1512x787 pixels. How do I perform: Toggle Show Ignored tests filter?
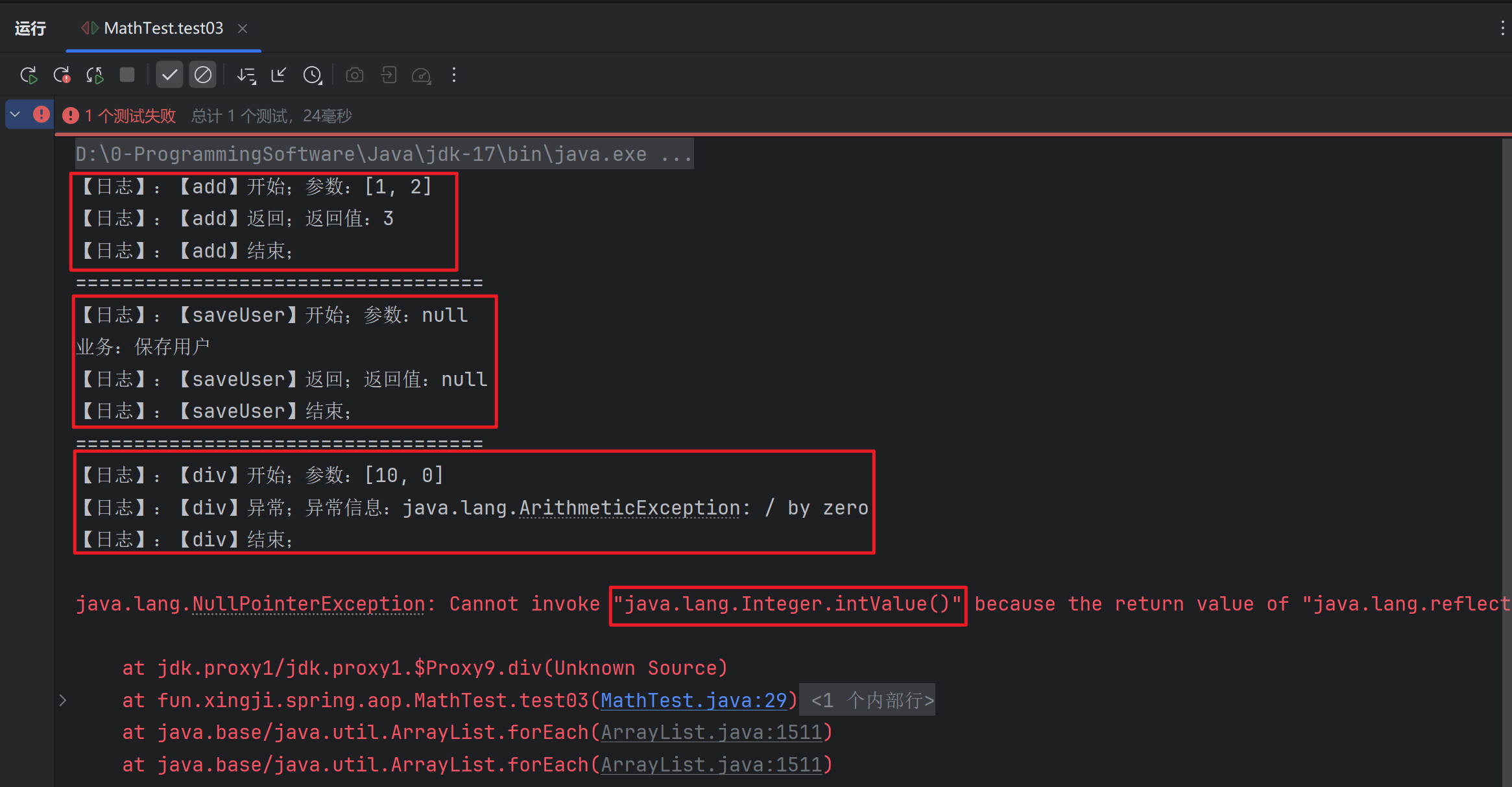[203, 75]
